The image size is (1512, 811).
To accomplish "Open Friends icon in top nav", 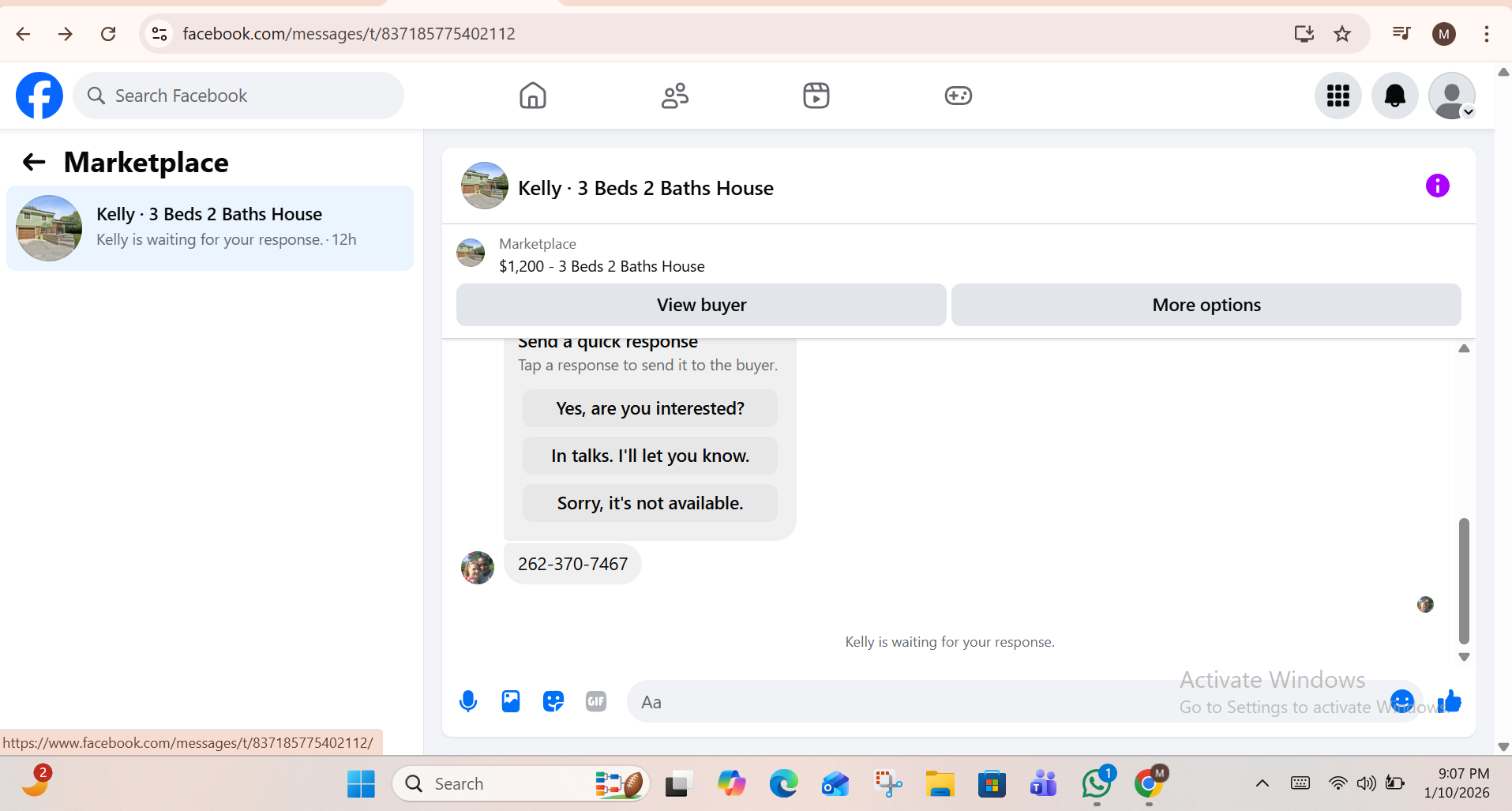I will 675,96.
